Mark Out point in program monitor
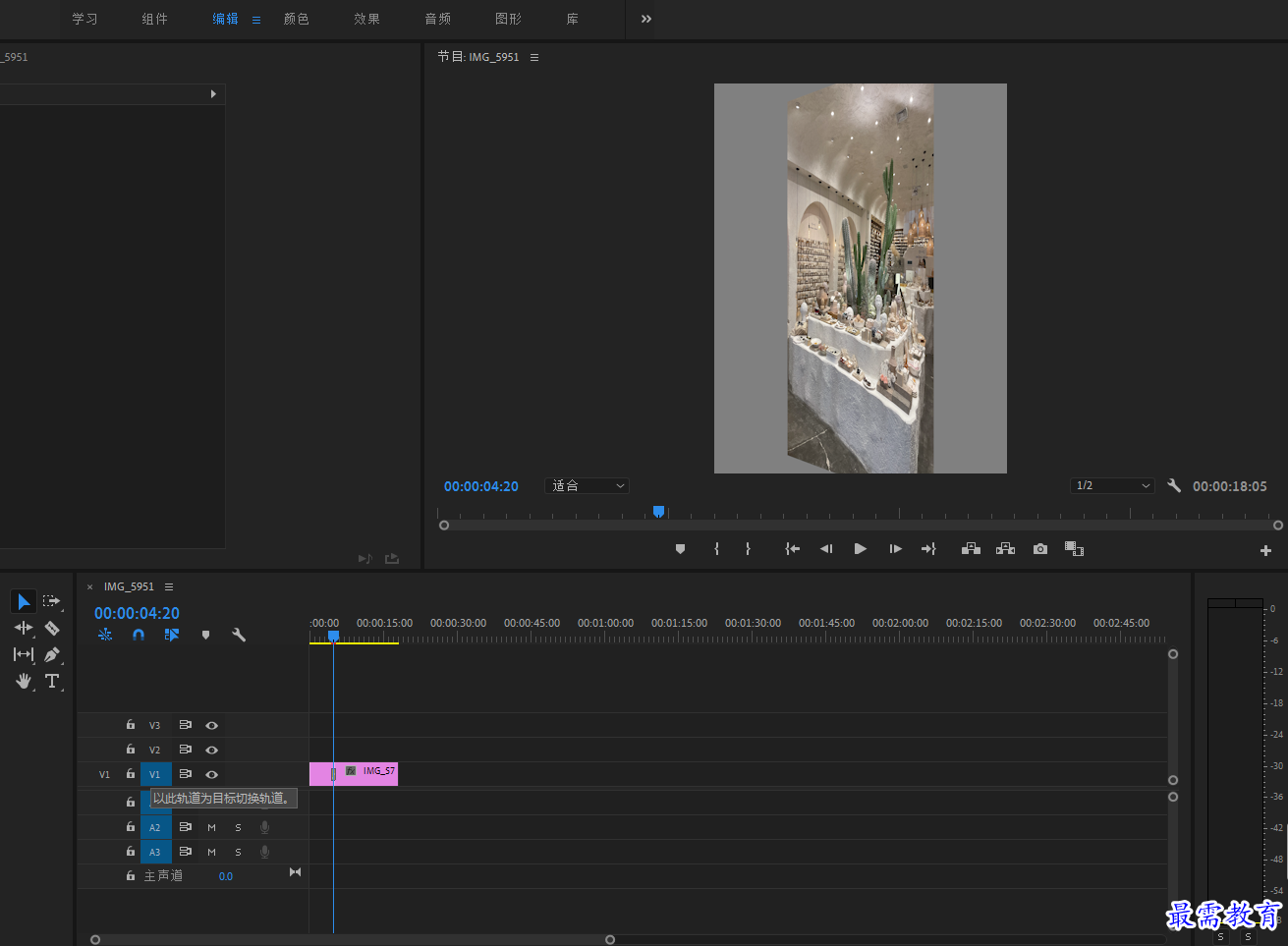The height and width of the screenshot is (946, 1288). click(x=748, y=549)
